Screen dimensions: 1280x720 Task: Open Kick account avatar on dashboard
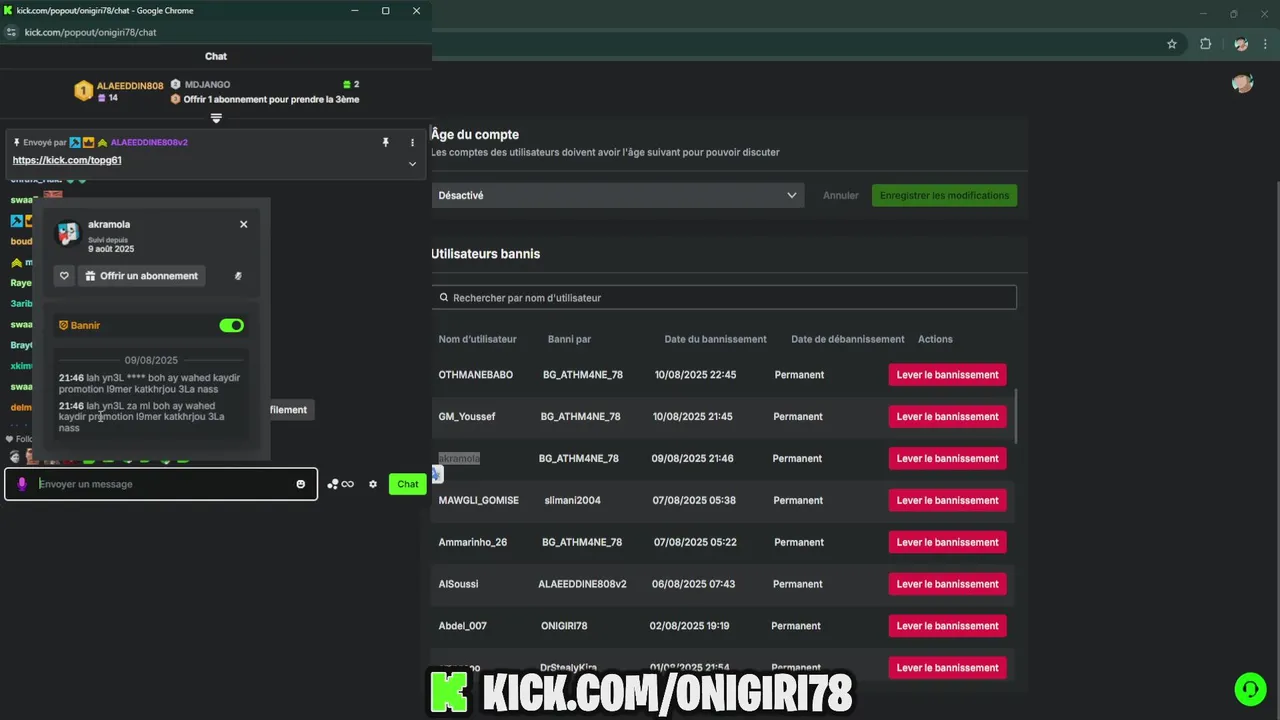pos(1243,84)
